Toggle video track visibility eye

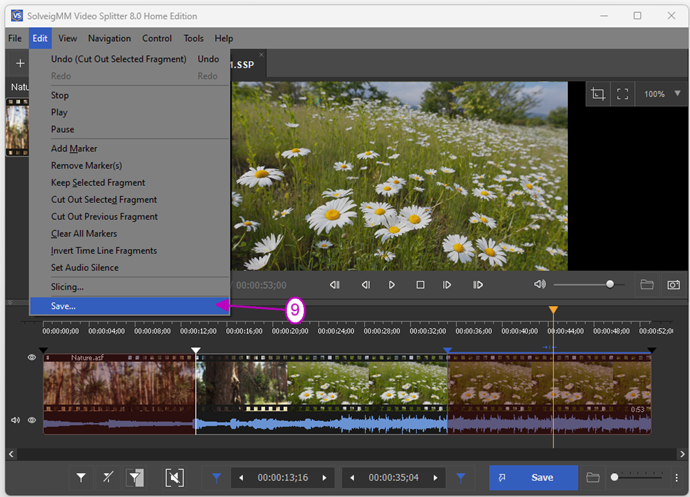32,357
